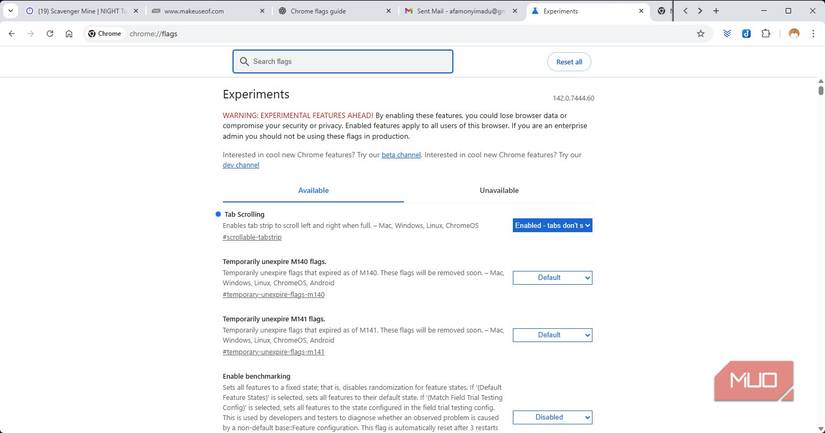
Task: Close the Sent Mail tab
Action: tap(515, 11)
